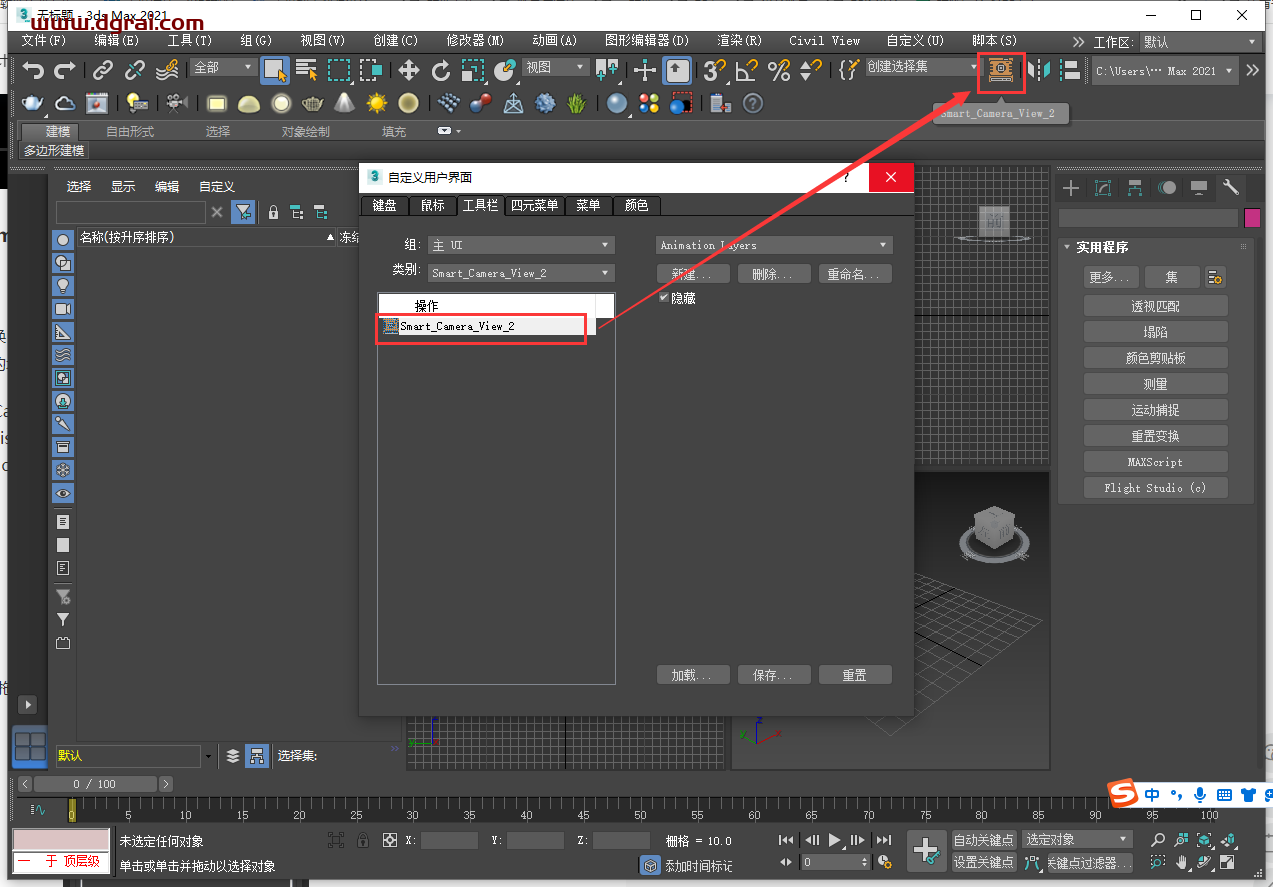This screenshot has width=1273, height=887.
Task: Open the Animation Layers dropdown
Action: point(773,244)
